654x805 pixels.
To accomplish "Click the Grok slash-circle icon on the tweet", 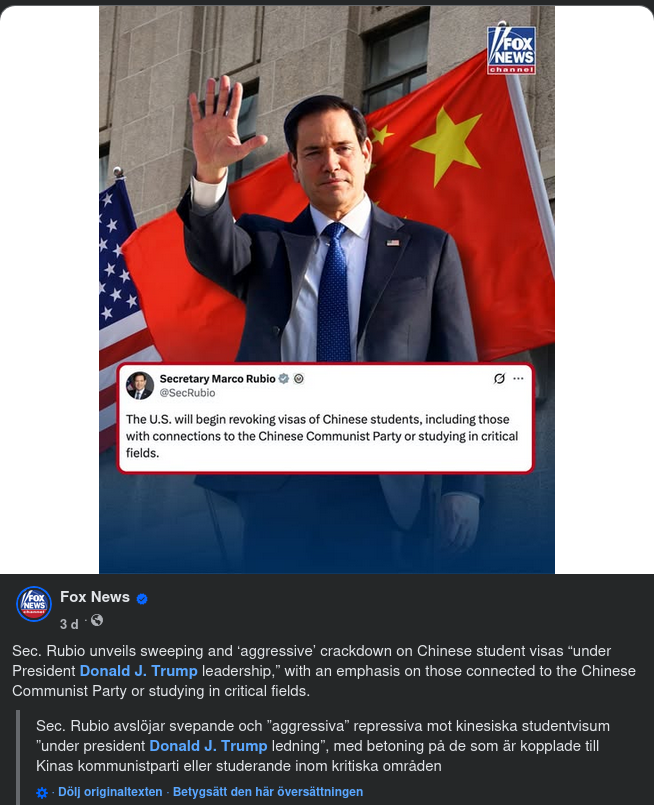I will [x=499, y=378].
